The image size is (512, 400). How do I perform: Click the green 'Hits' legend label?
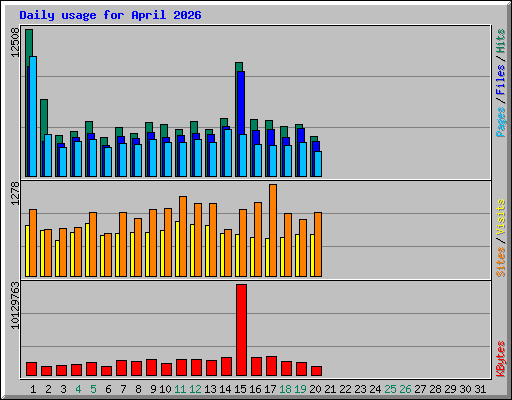[x=501, y=41]
